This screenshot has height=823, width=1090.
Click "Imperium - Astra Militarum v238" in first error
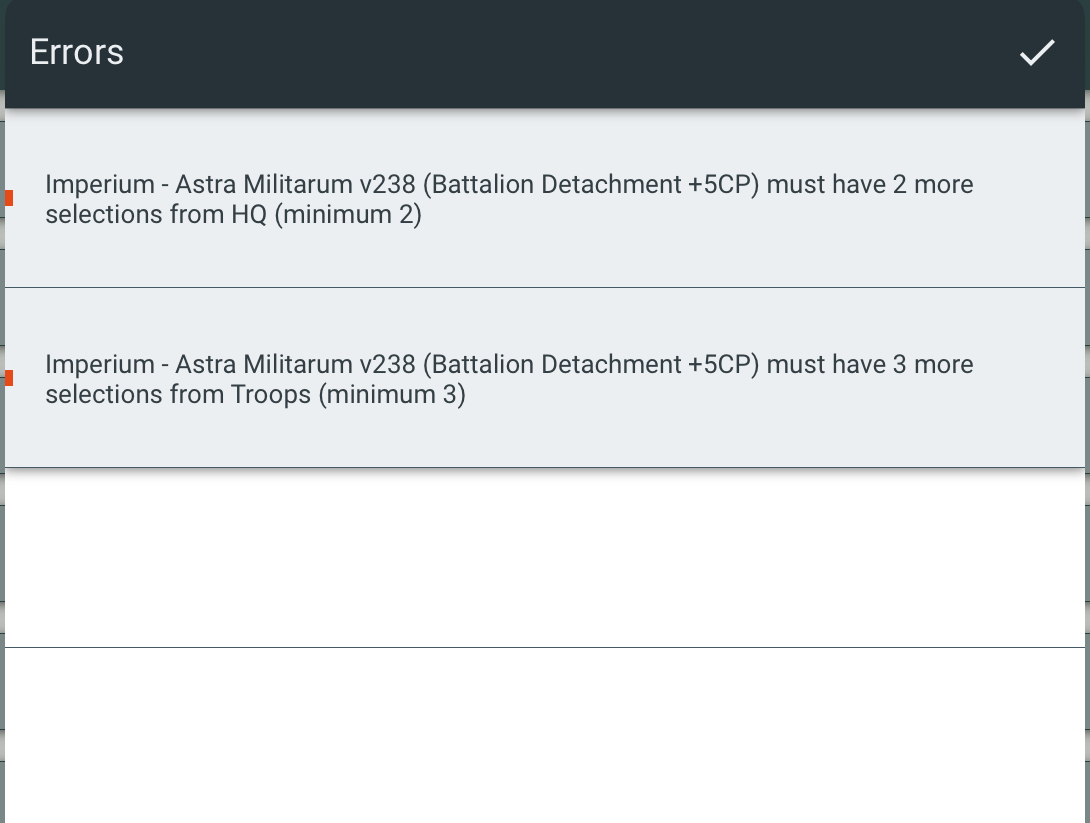pyautogui.click(x=230, y=185)
